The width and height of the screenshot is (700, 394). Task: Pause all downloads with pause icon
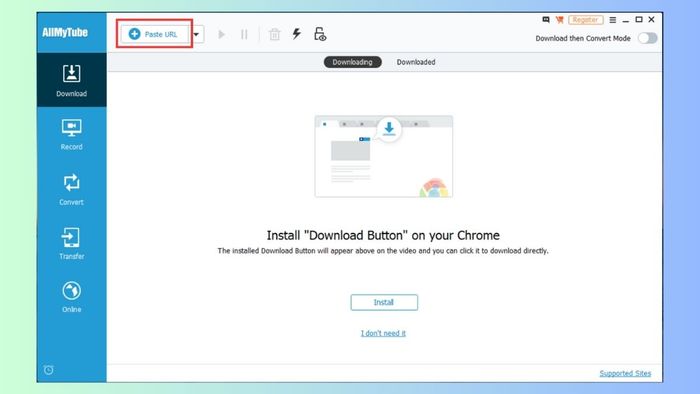(x=244, y=34)
